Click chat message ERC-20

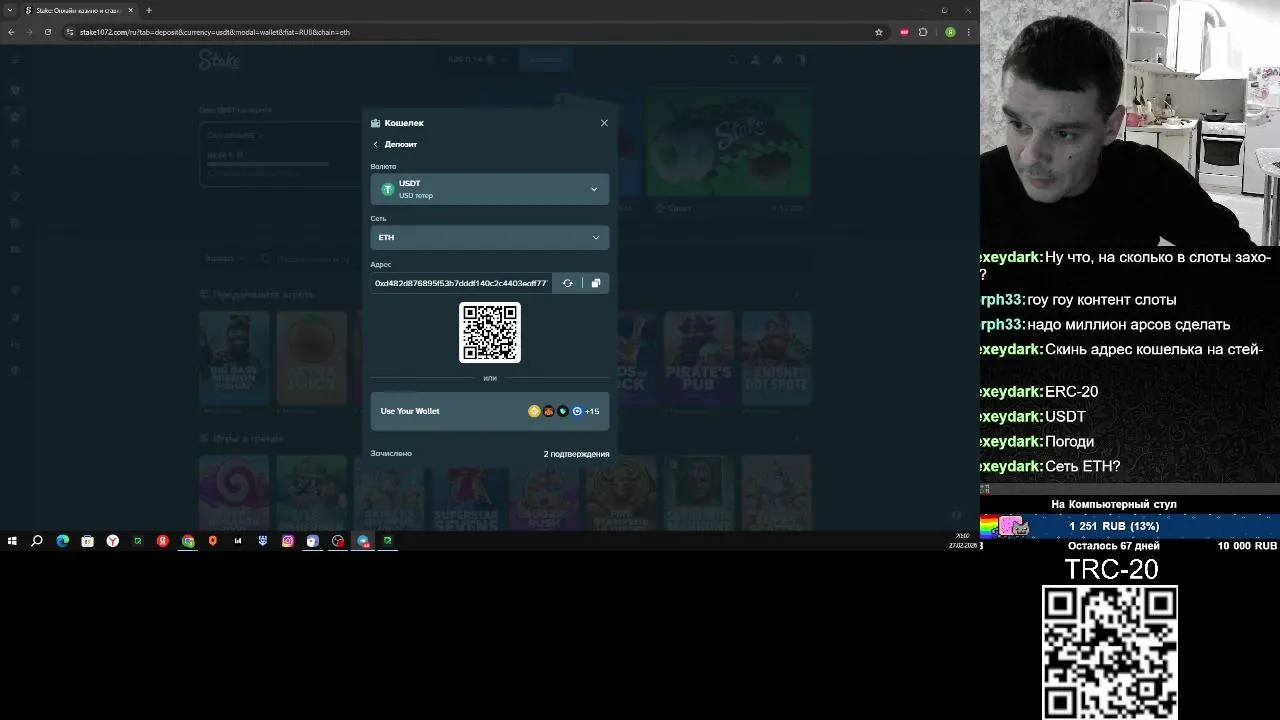(1071, 391)
